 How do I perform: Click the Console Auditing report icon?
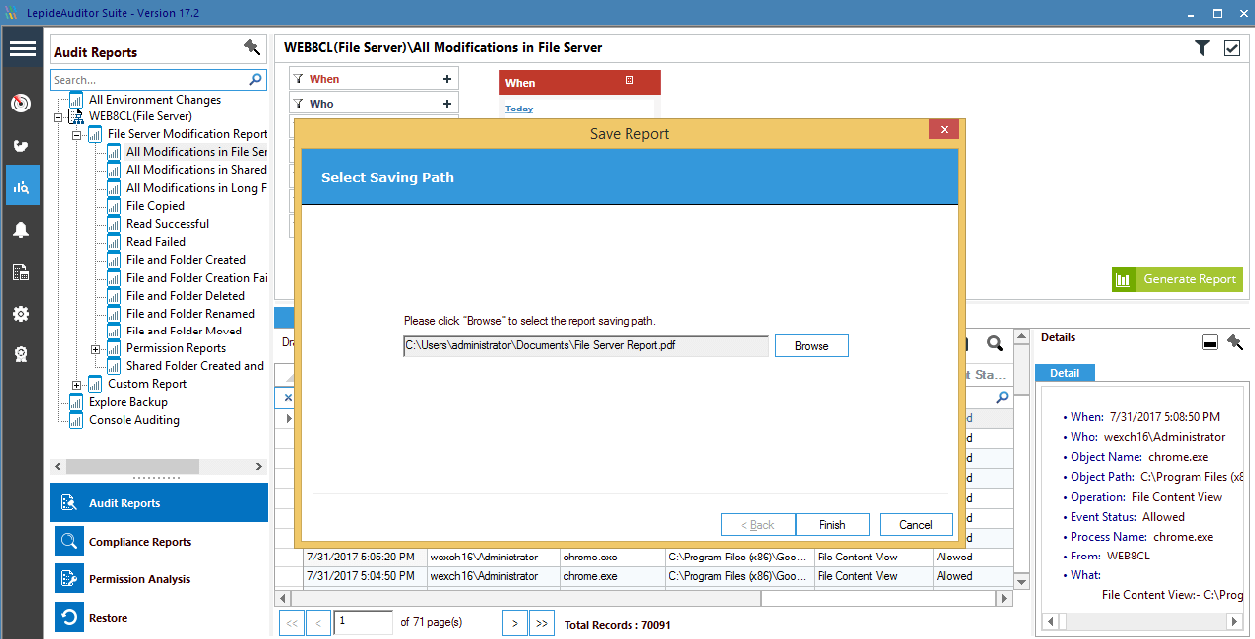click(x=76, y=420)
